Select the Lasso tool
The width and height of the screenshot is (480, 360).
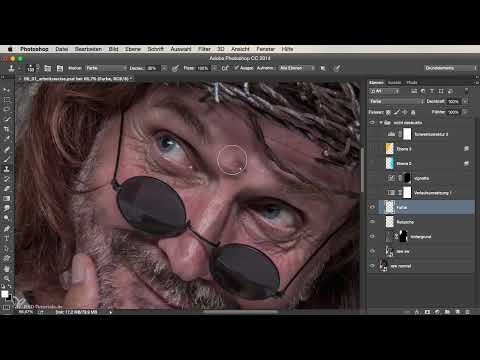(x=6, y=109)
